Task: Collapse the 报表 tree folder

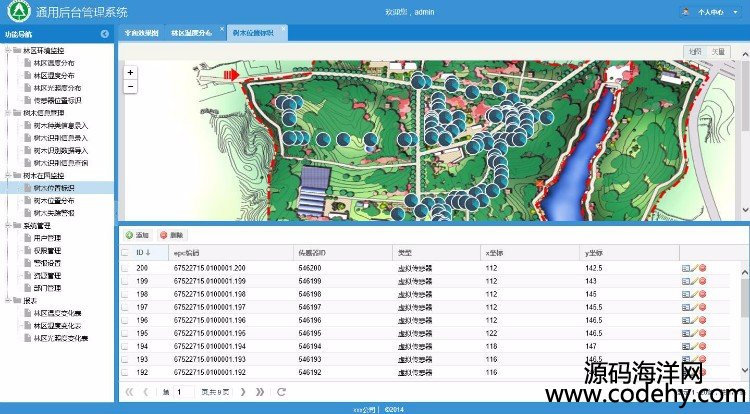Action: point(8,301)
